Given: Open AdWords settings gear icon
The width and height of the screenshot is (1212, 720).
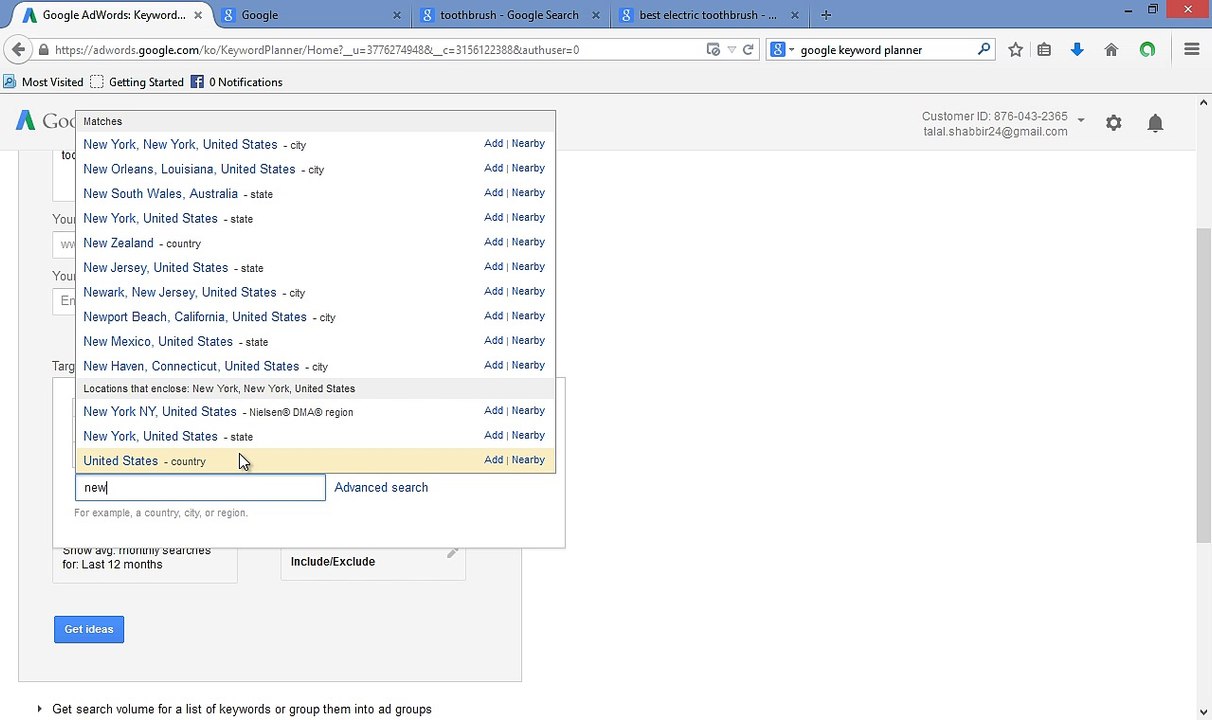Looking at the screenshot, I should (1113, 123).
